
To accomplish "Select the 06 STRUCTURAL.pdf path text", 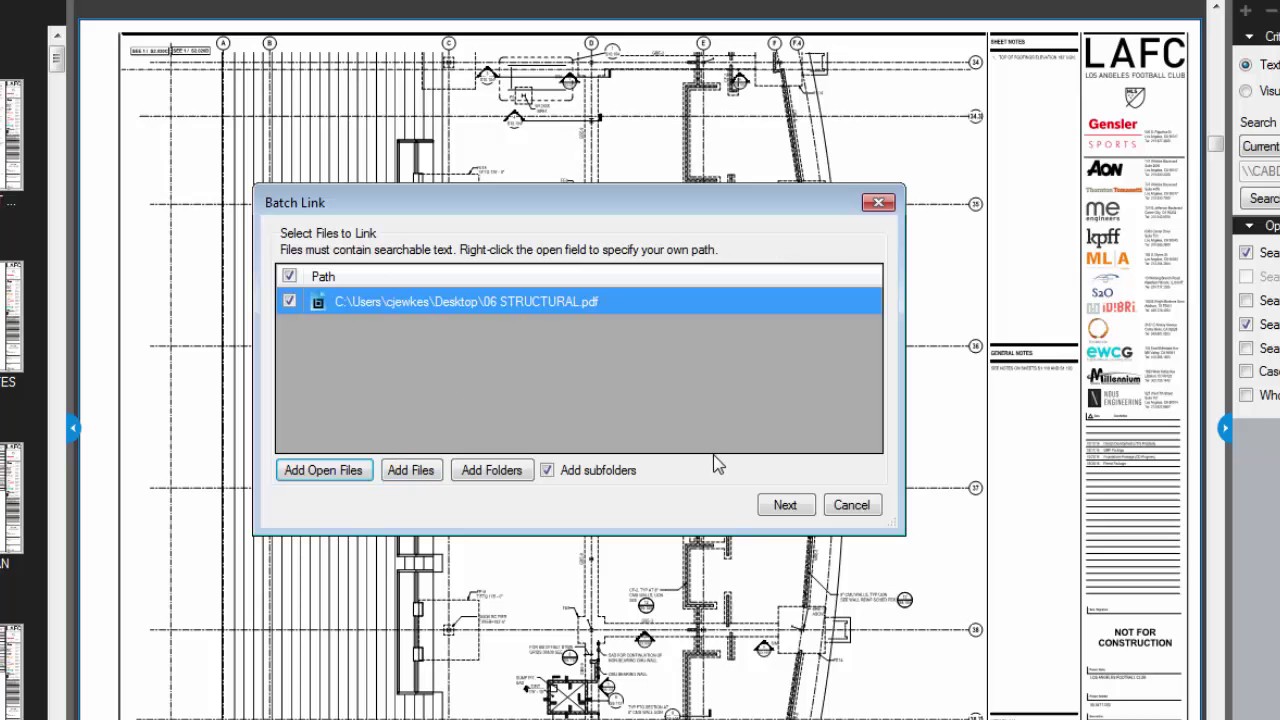I will (x=466, y=302).
